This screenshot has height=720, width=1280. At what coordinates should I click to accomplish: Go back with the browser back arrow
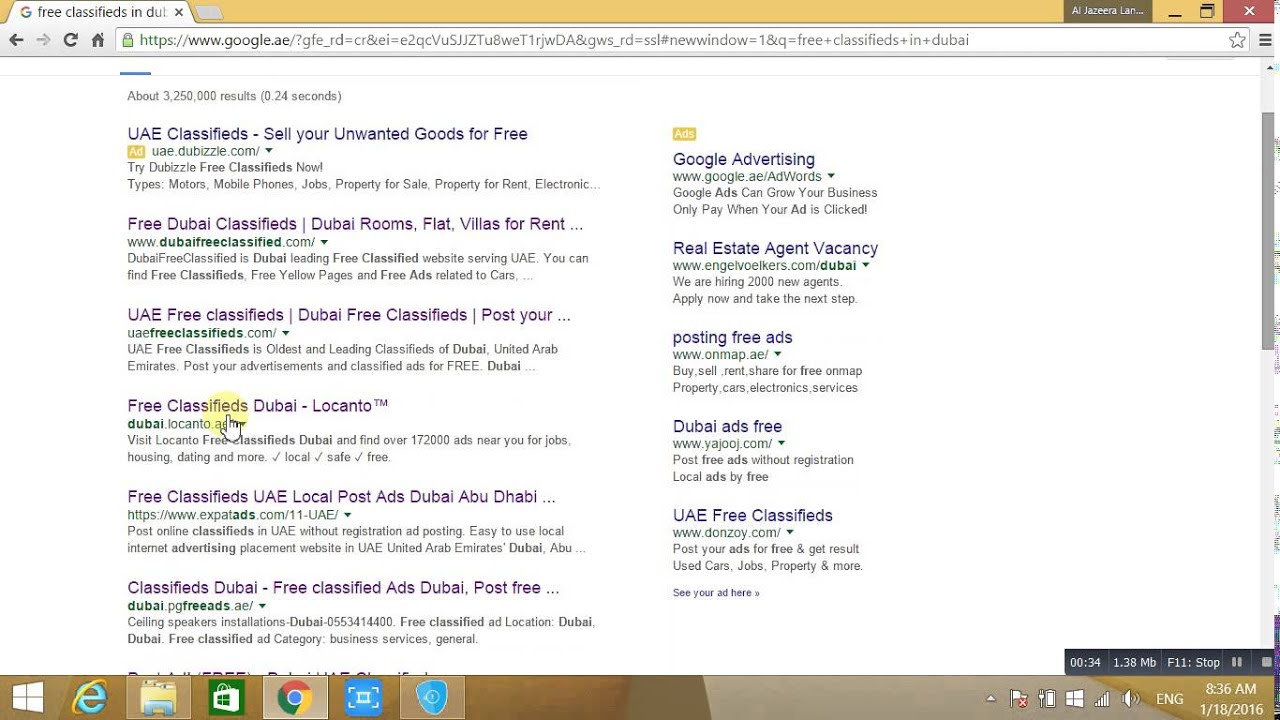coord(16,40)
